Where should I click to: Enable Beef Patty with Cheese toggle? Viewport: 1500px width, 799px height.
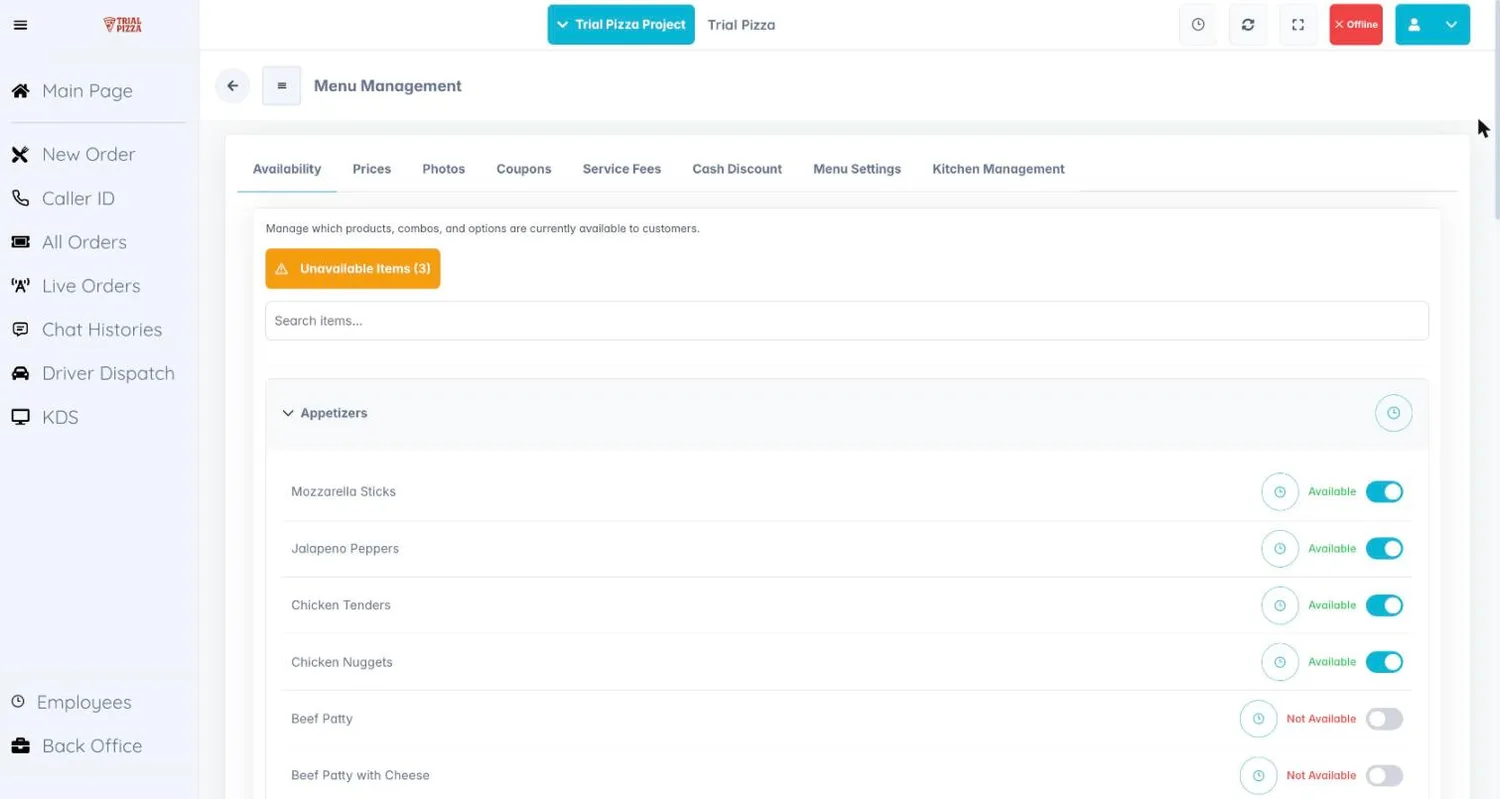point(1385,775)
